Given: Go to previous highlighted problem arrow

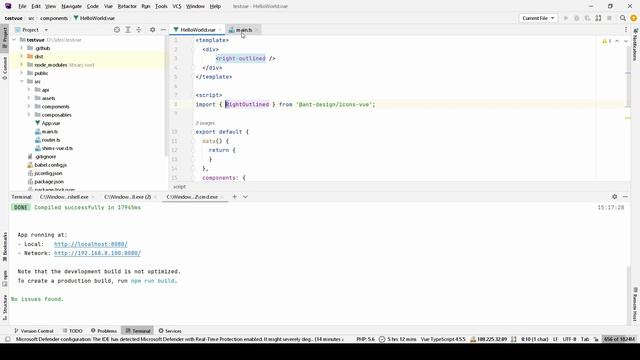Looking at the screenshot, I should pyautogui.click(x=617, y=41).
